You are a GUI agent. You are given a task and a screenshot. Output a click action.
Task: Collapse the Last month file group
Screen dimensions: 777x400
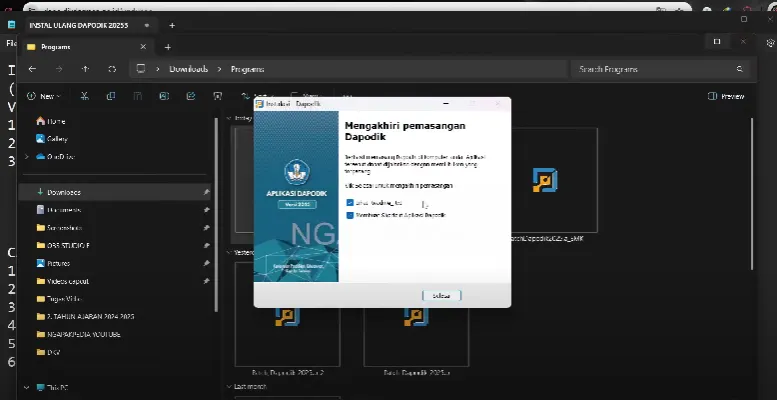229,387
